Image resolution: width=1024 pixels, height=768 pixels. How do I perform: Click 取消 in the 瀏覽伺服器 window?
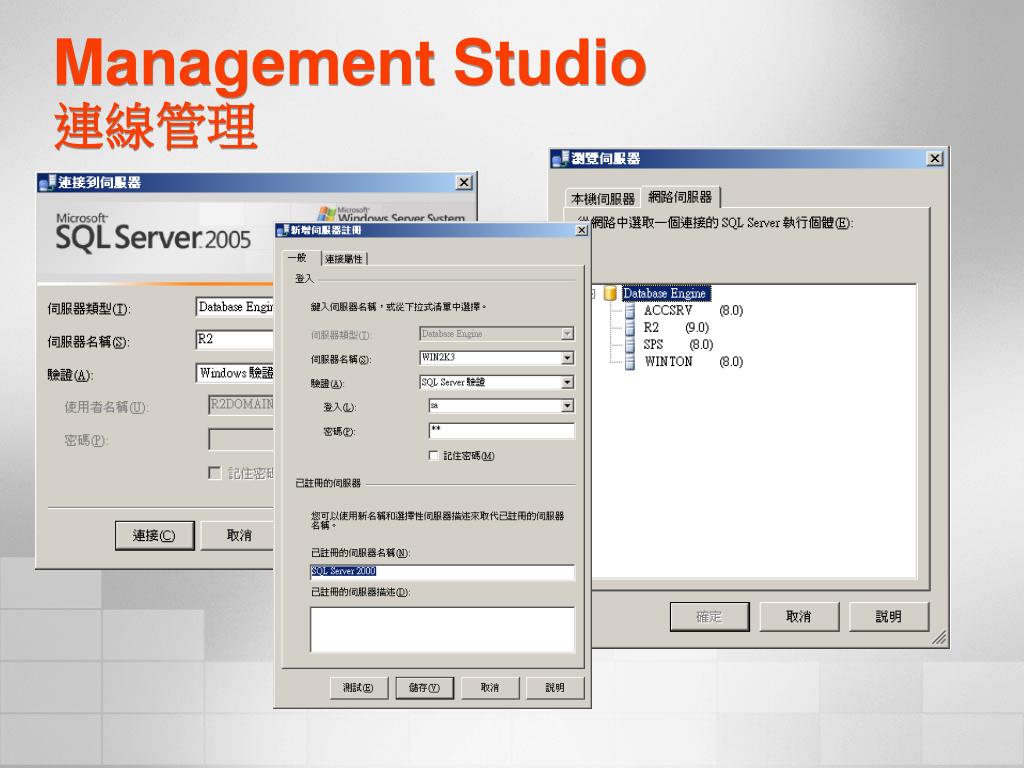(799, 616)
